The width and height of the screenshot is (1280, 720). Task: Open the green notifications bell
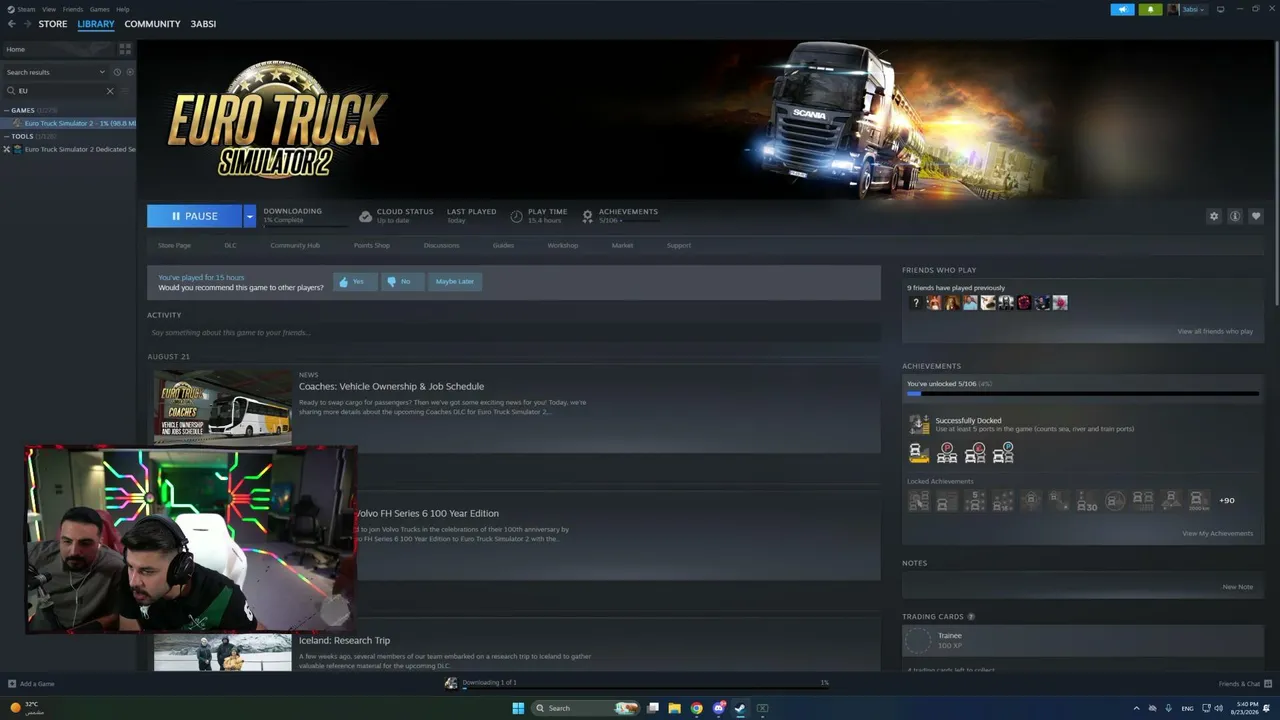tap(1150, 9)
